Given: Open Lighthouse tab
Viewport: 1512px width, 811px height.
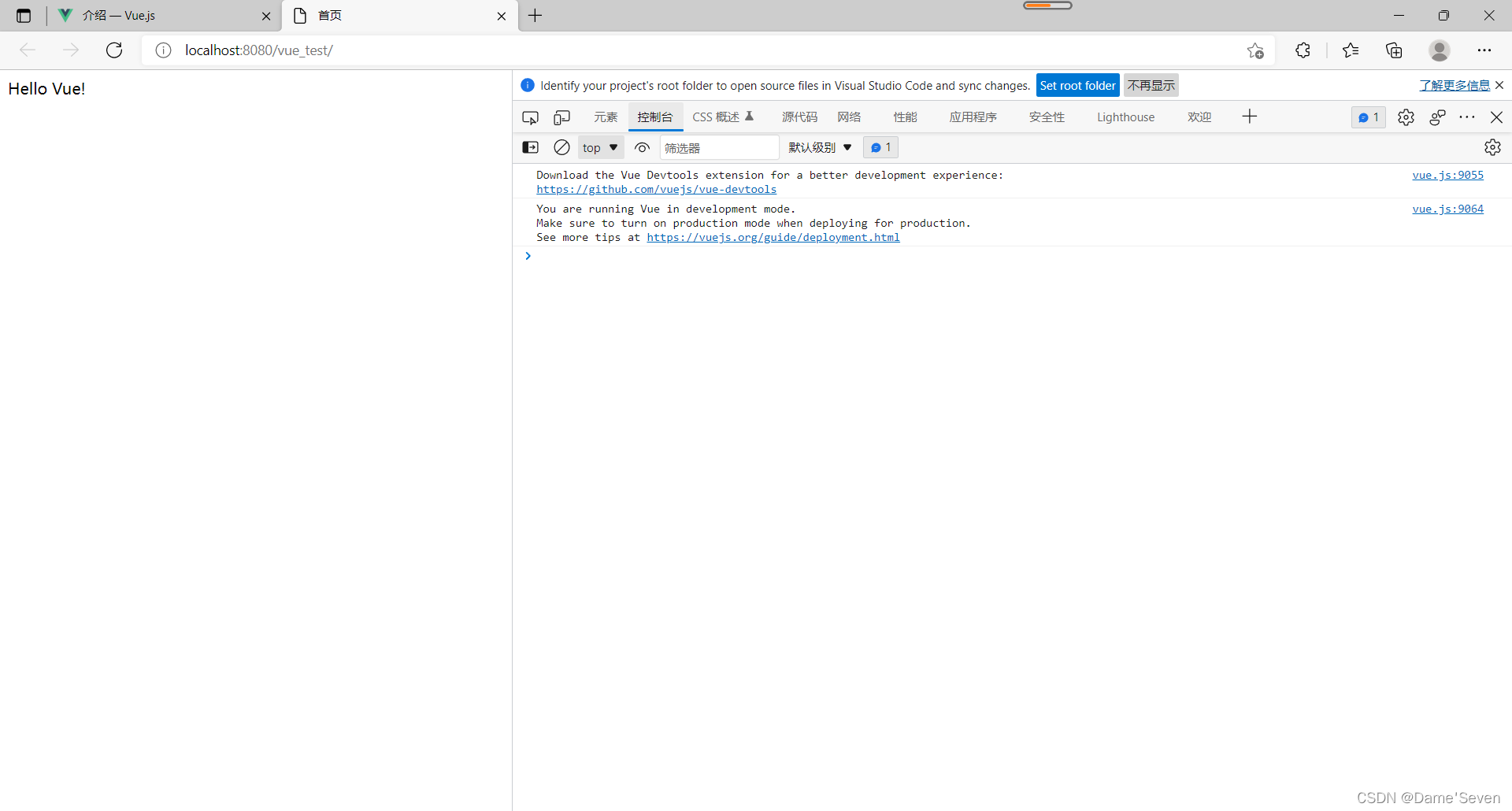Looking at the screenshot, I should pyautogui.click(x=1126, y=117).
